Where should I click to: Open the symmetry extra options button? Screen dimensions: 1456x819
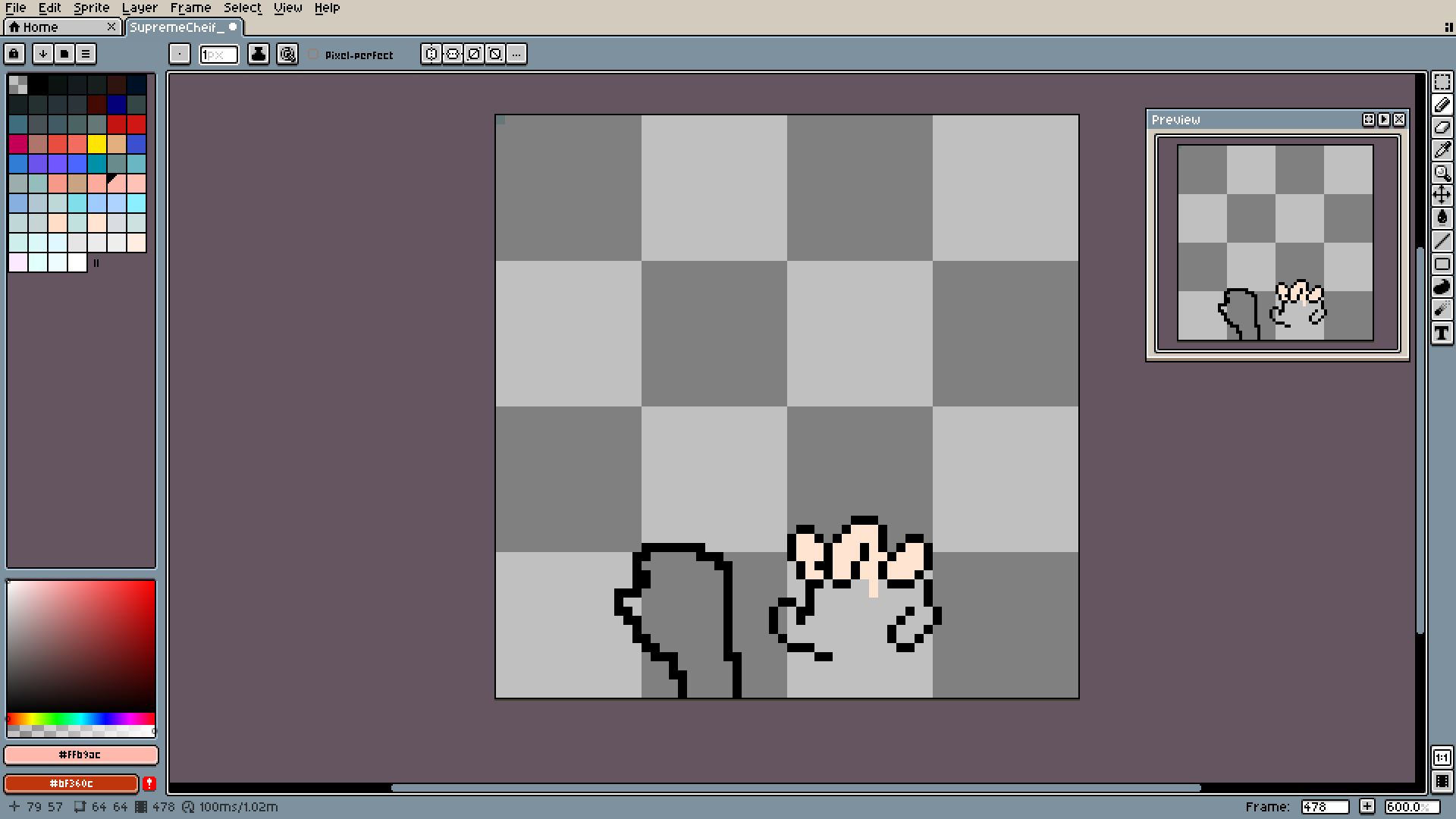tap(516, 54)
